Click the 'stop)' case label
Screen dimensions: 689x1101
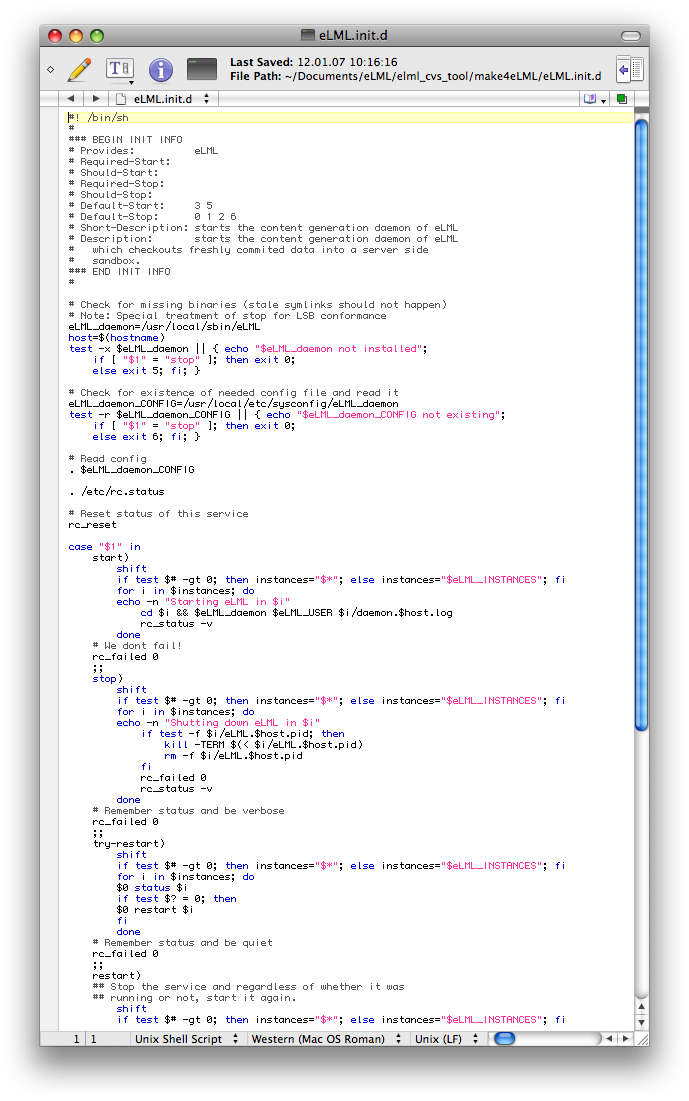[x=107, y=679]
